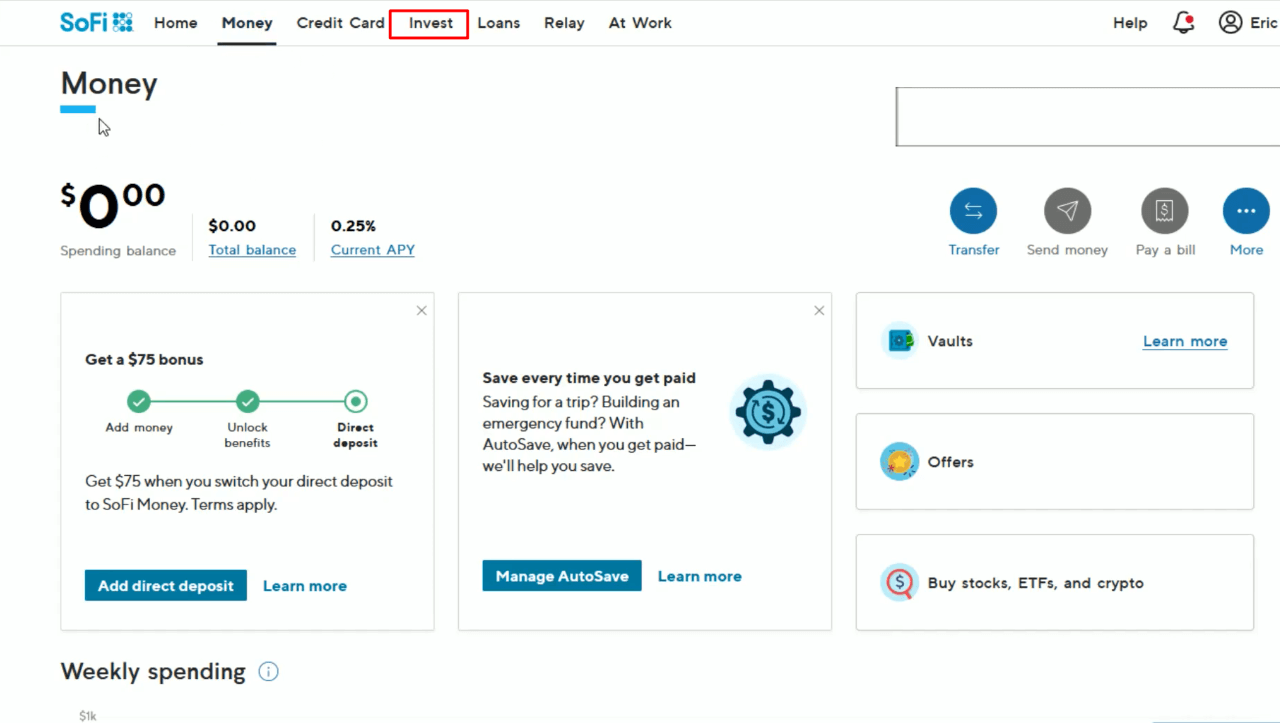The image size is (1280, 723).
Task: Click the Total balance link
Action: [252, 250]
